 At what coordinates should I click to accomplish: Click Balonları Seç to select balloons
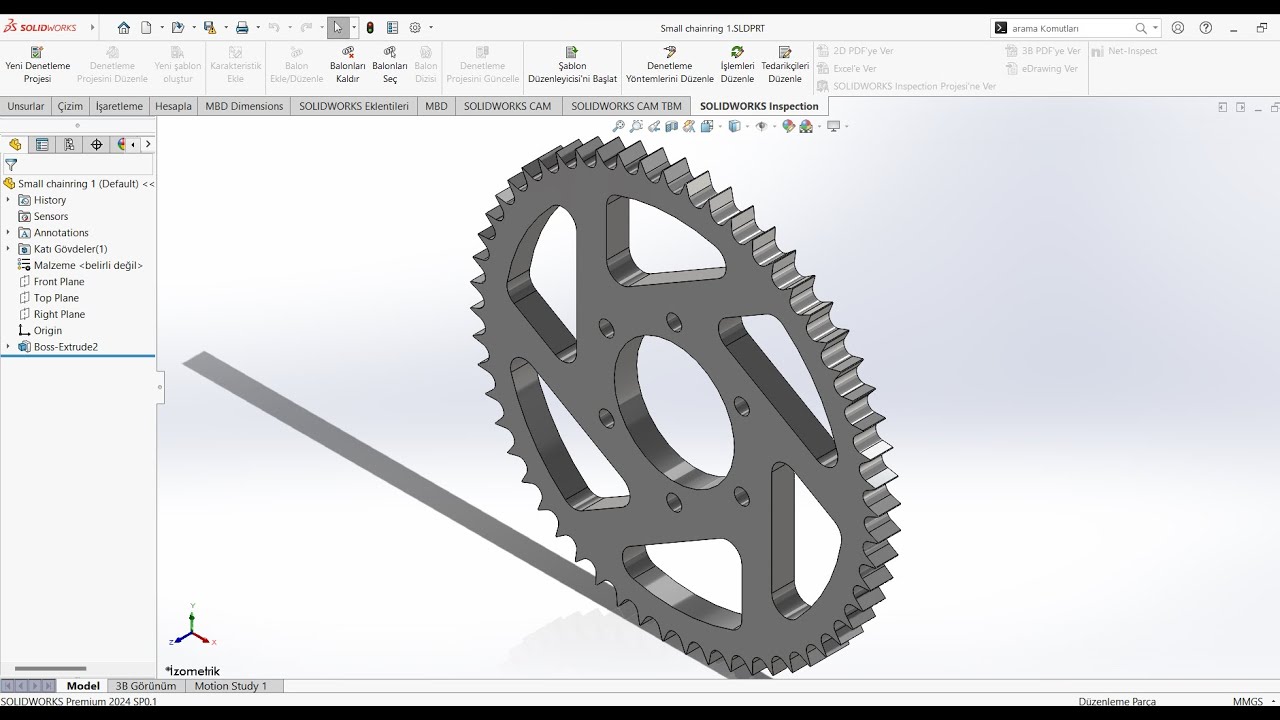click(390, 65)
